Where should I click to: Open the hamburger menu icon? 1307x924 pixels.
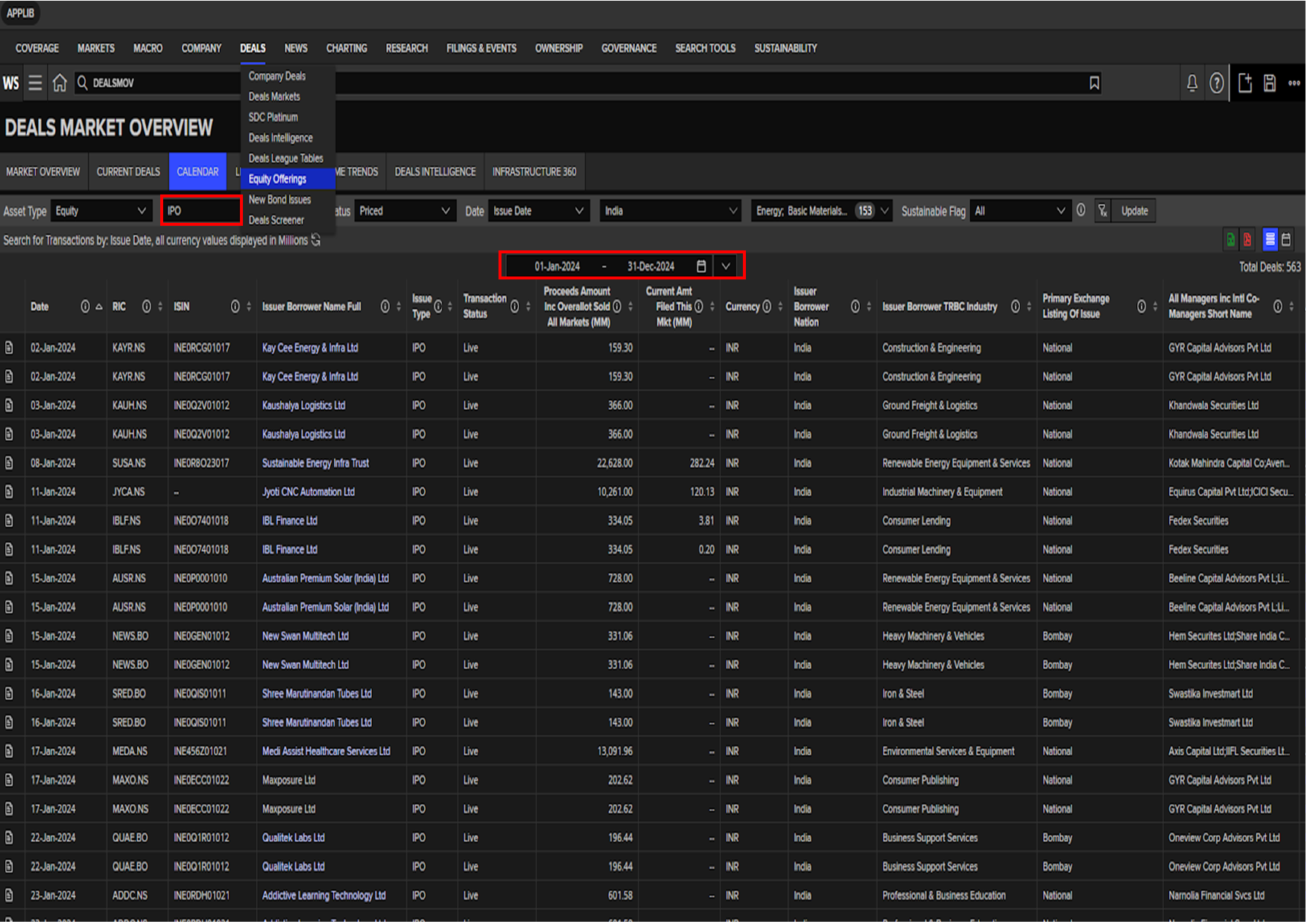point(35,83)
